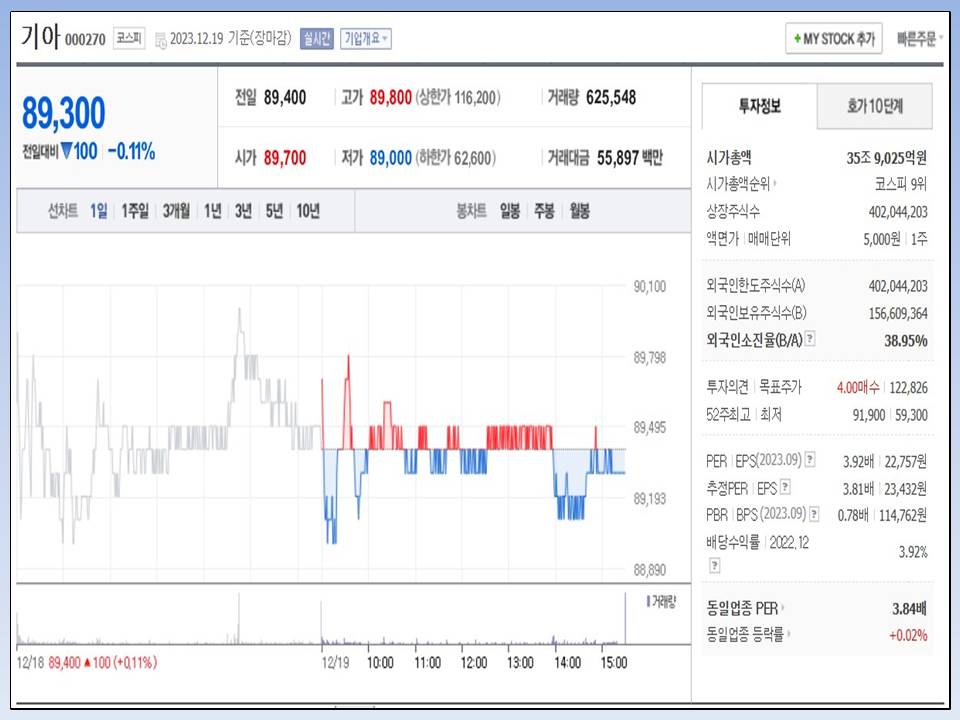Click the 상장주식수 value 402,044,203
This screenshot has width=960, height=720.
pyautogui.click(x=898, y=212)
